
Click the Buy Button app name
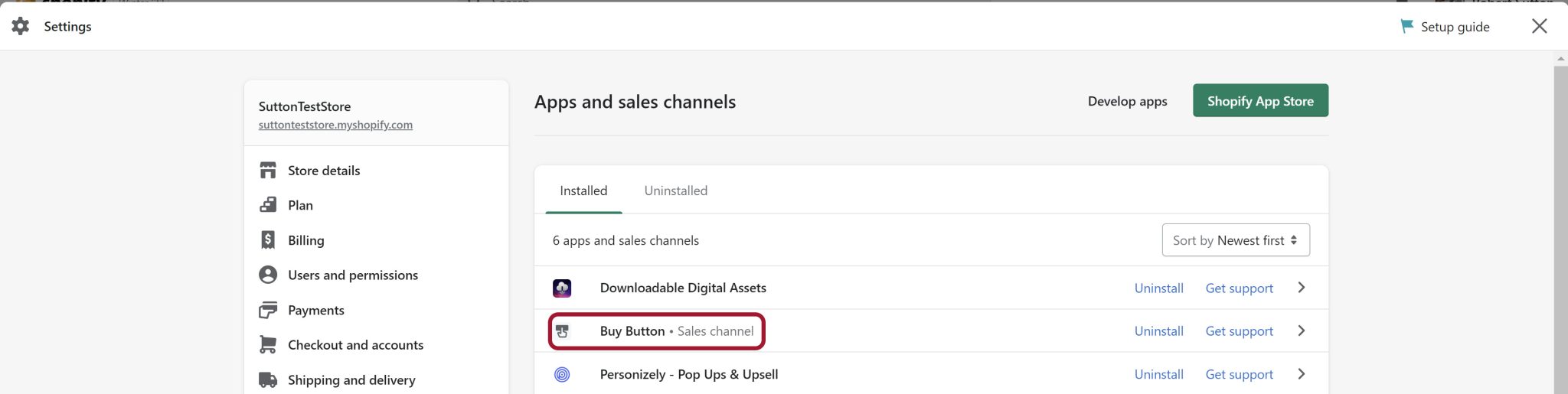click(632, 331)
